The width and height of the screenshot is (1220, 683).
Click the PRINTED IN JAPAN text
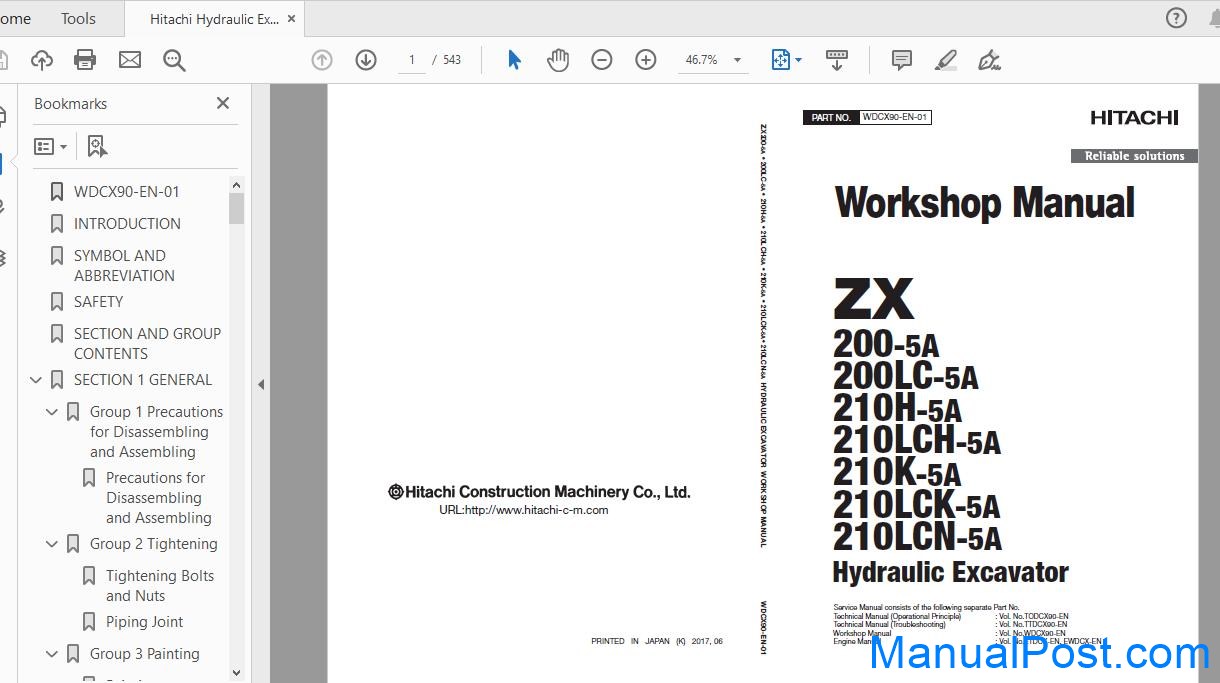click(x=657, y=642)
